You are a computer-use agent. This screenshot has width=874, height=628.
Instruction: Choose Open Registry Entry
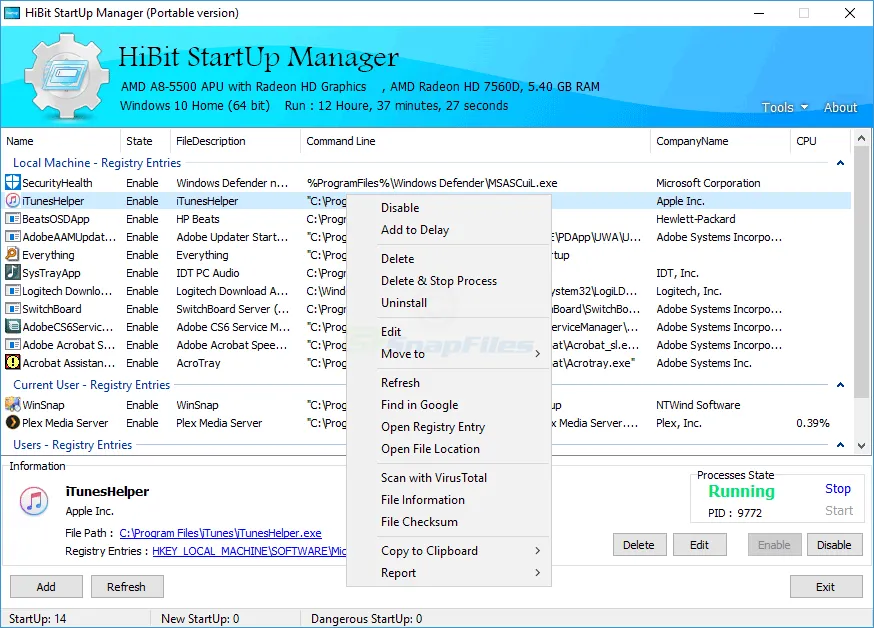coord(449,427)
